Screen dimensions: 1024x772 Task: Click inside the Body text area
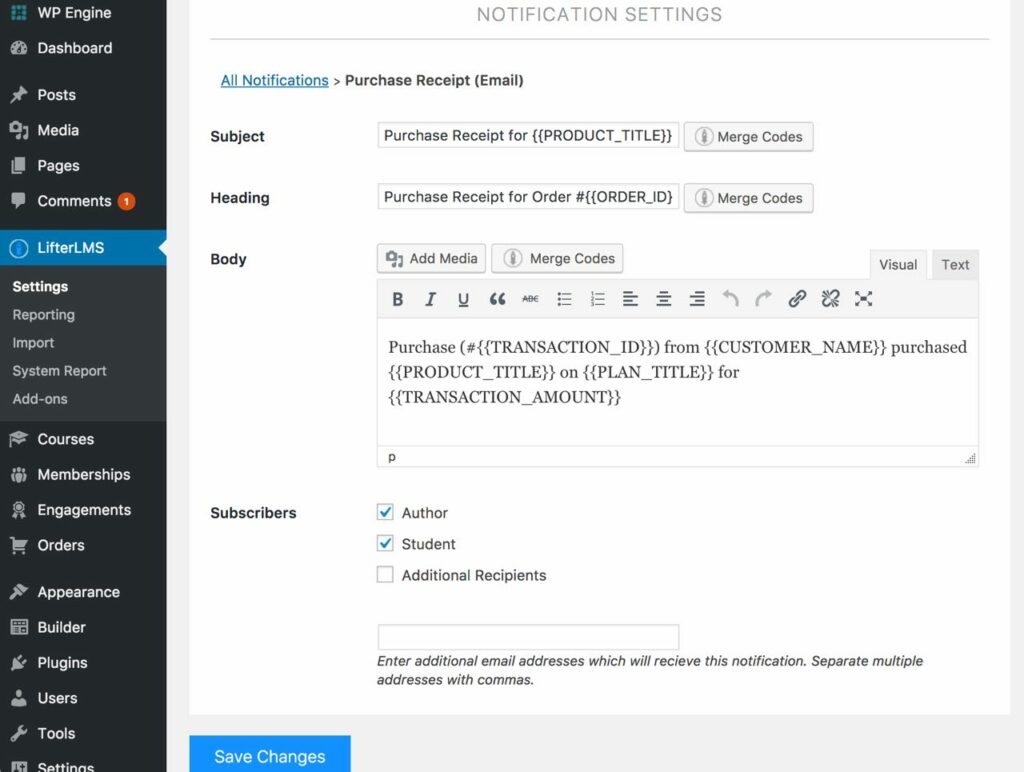point(677,382)
